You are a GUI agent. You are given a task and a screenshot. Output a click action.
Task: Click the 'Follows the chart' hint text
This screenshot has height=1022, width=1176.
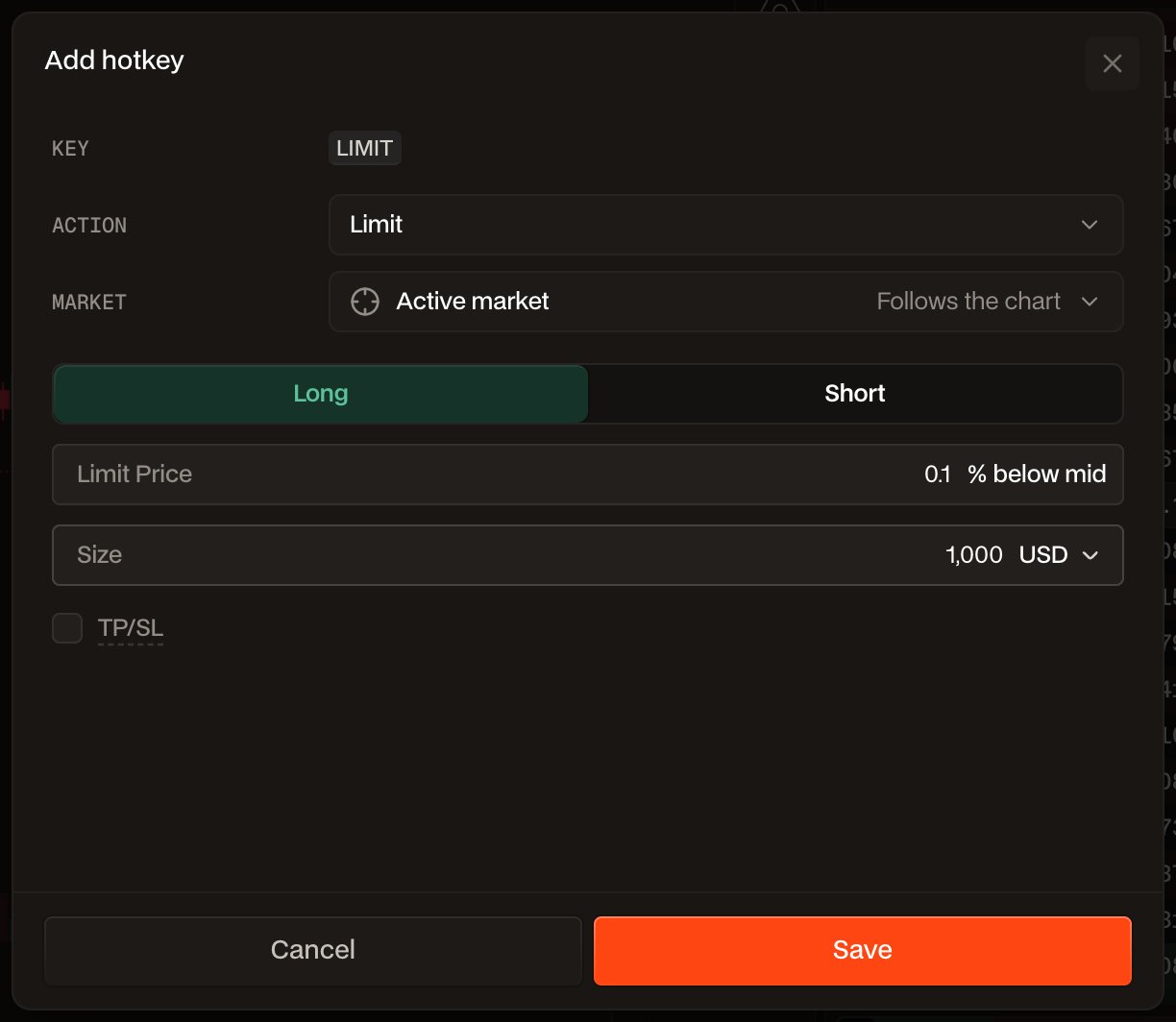point(968,302)
